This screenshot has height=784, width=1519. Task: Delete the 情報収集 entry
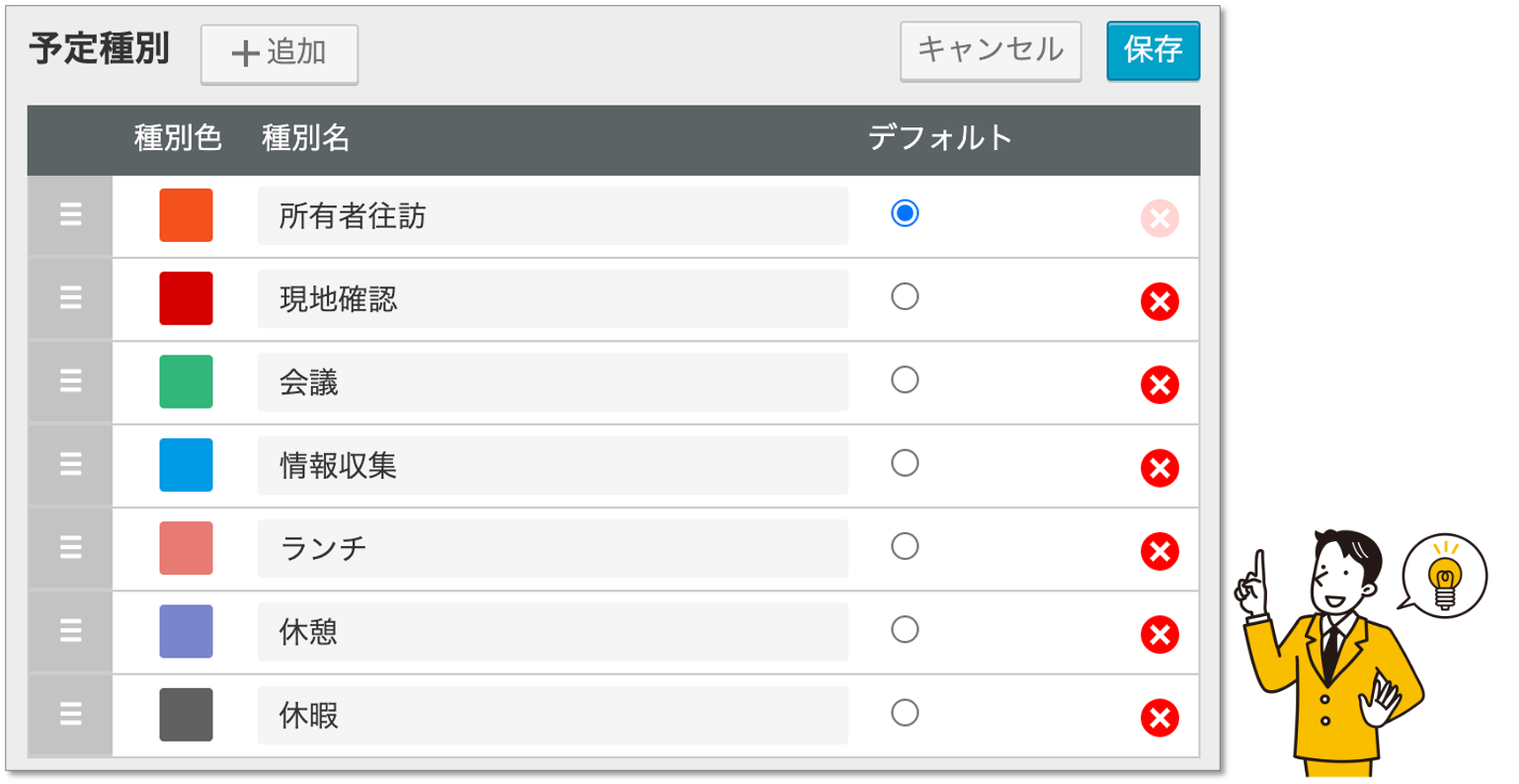1159,467
